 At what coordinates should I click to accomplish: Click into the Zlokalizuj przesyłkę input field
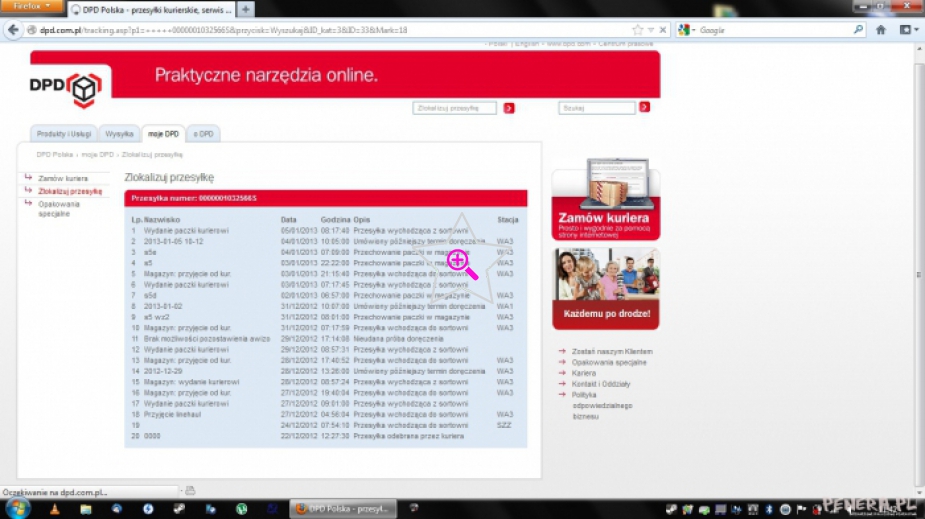coord(454,108)
